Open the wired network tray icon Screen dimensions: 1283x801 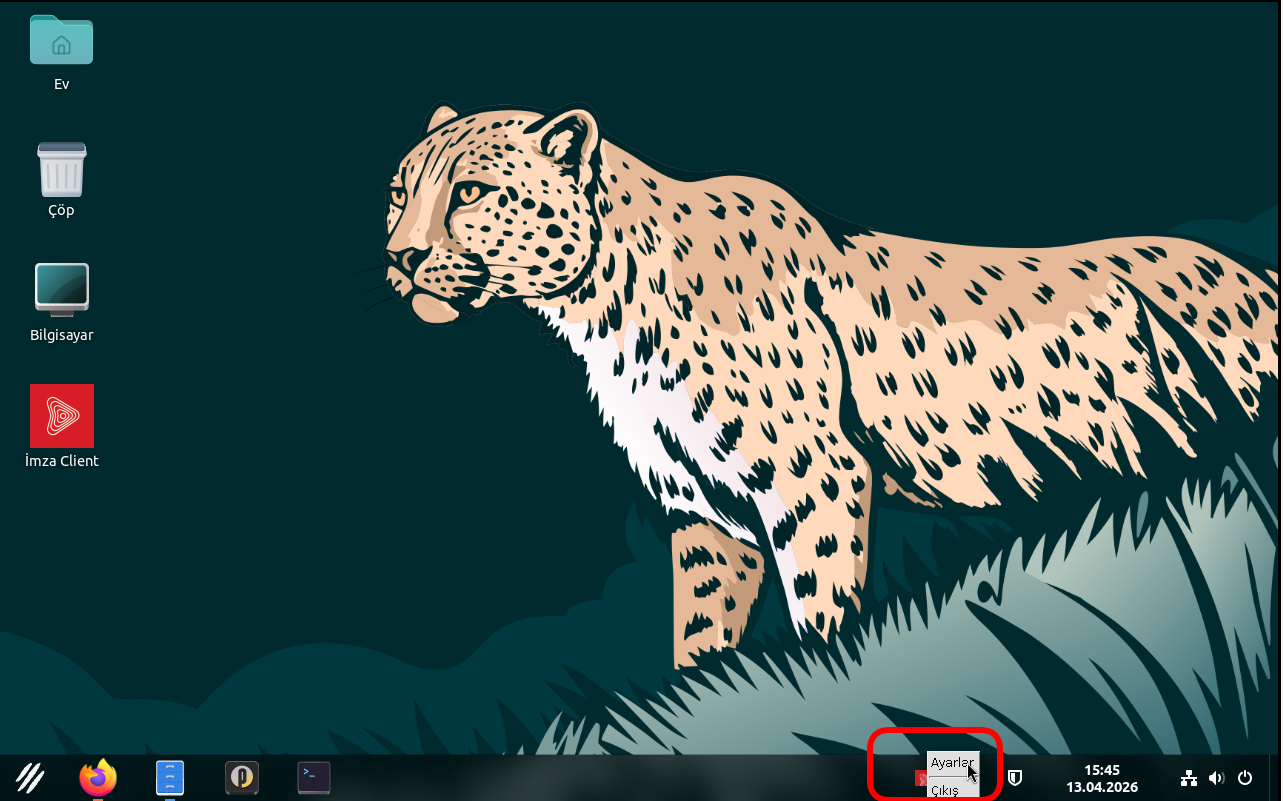1189,777
